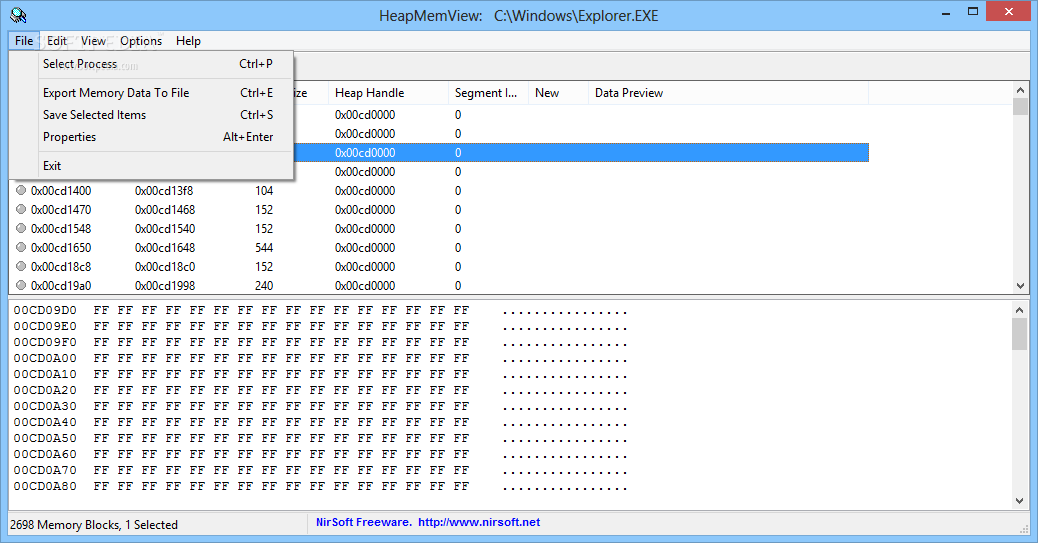1038x543 pixels.
Task: Select block address 0x00cd1548
Action: point(61,229)
